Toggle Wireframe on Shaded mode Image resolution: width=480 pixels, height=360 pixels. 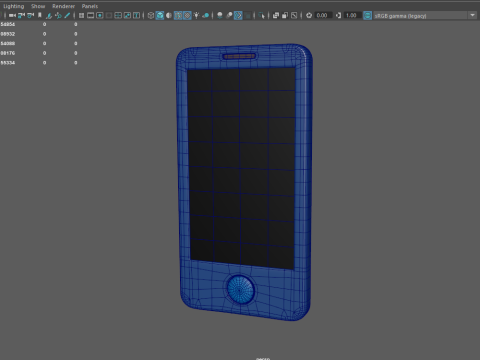click(x=178, y=15)
